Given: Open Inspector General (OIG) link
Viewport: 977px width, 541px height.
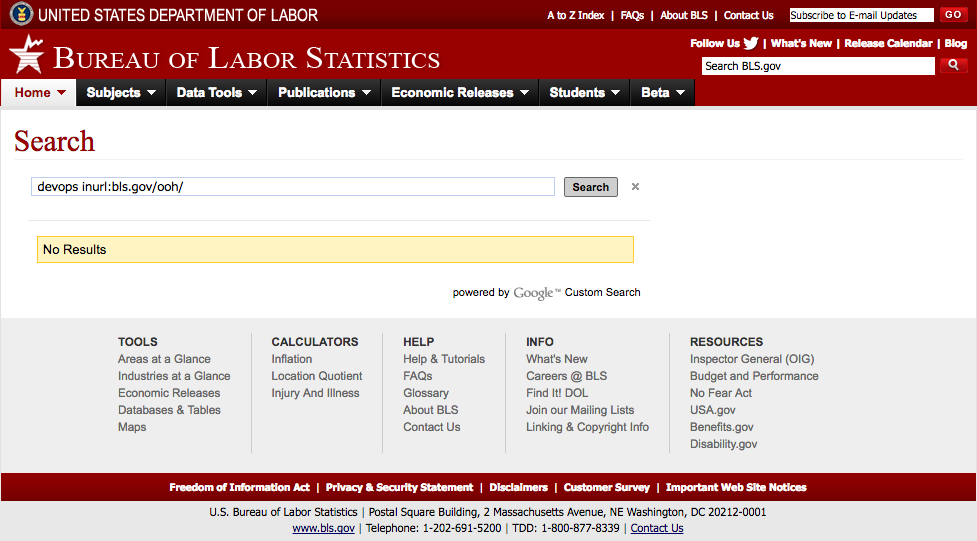Looking at the screenshot, I should (752, 359).
